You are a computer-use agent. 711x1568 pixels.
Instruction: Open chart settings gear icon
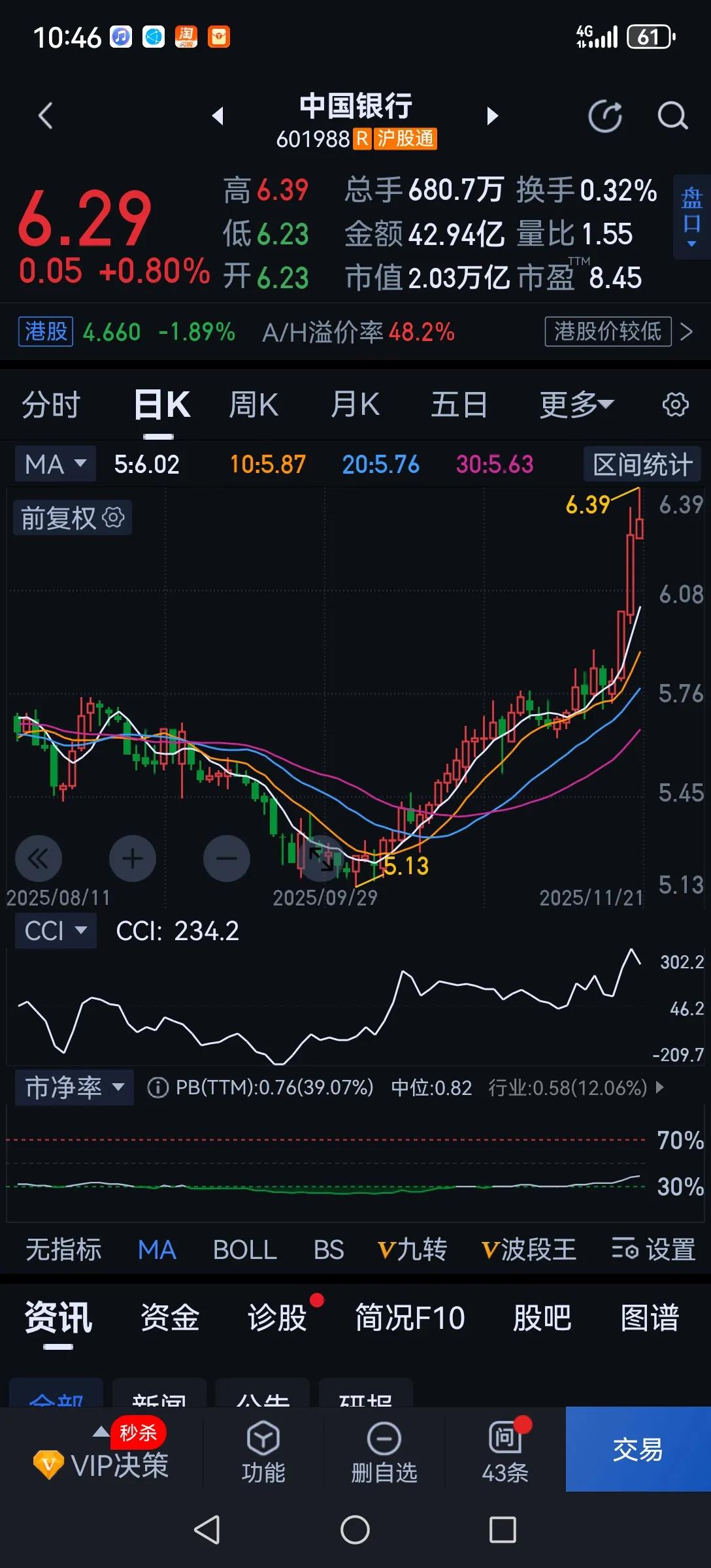pyautogui.click(x=675, y=404)
